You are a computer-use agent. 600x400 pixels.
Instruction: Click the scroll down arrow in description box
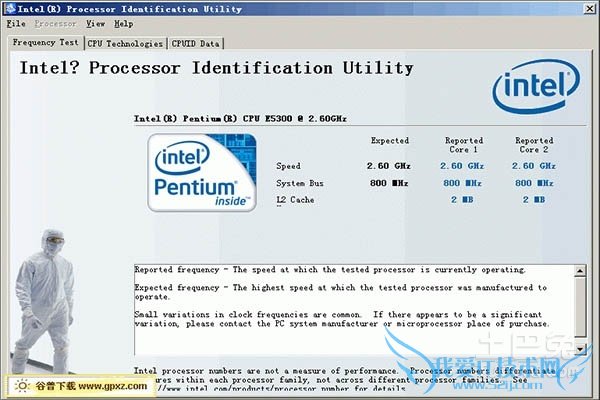[x=580, y=349]
